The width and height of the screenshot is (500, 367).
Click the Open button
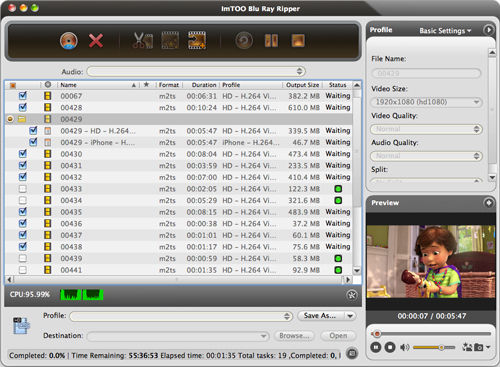point(338,336)
